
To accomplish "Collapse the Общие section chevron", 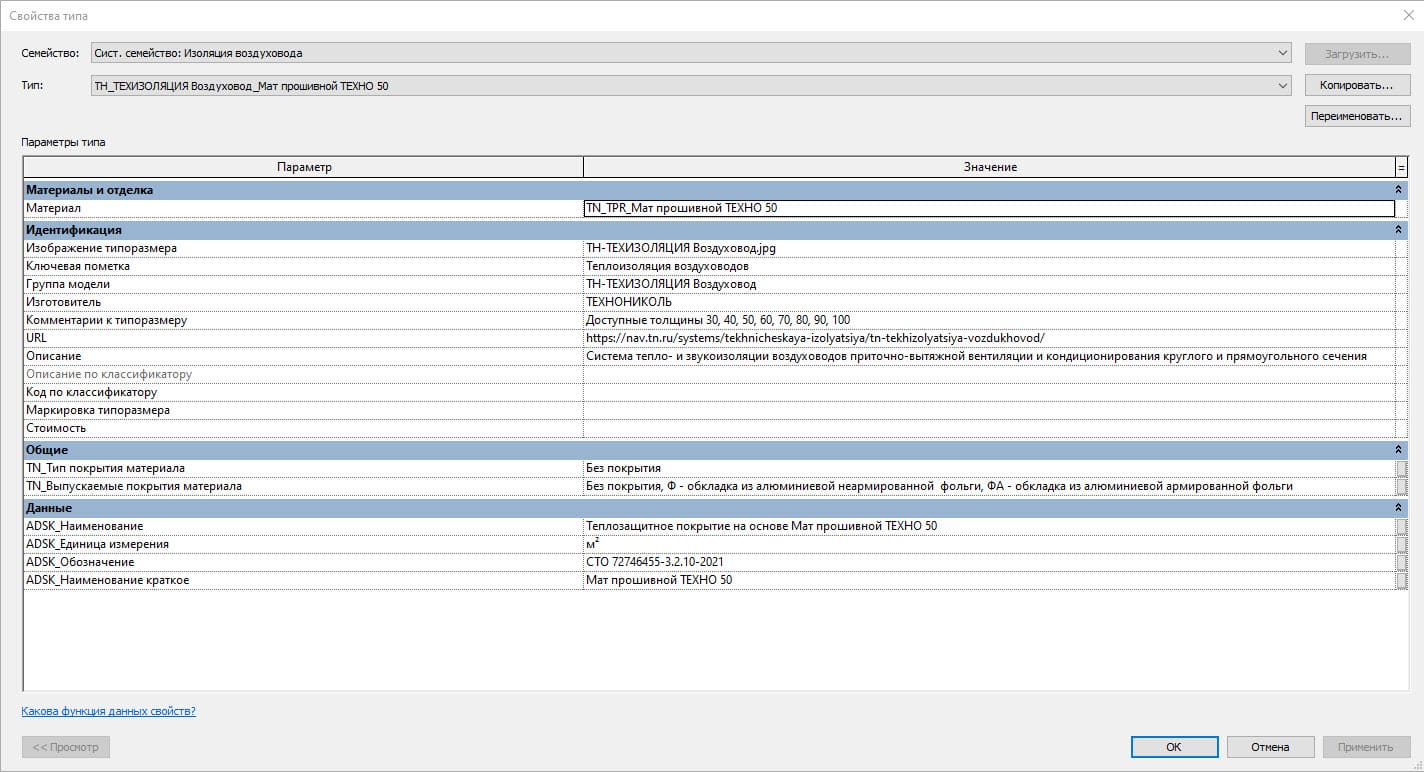I will pos(1400,450).
